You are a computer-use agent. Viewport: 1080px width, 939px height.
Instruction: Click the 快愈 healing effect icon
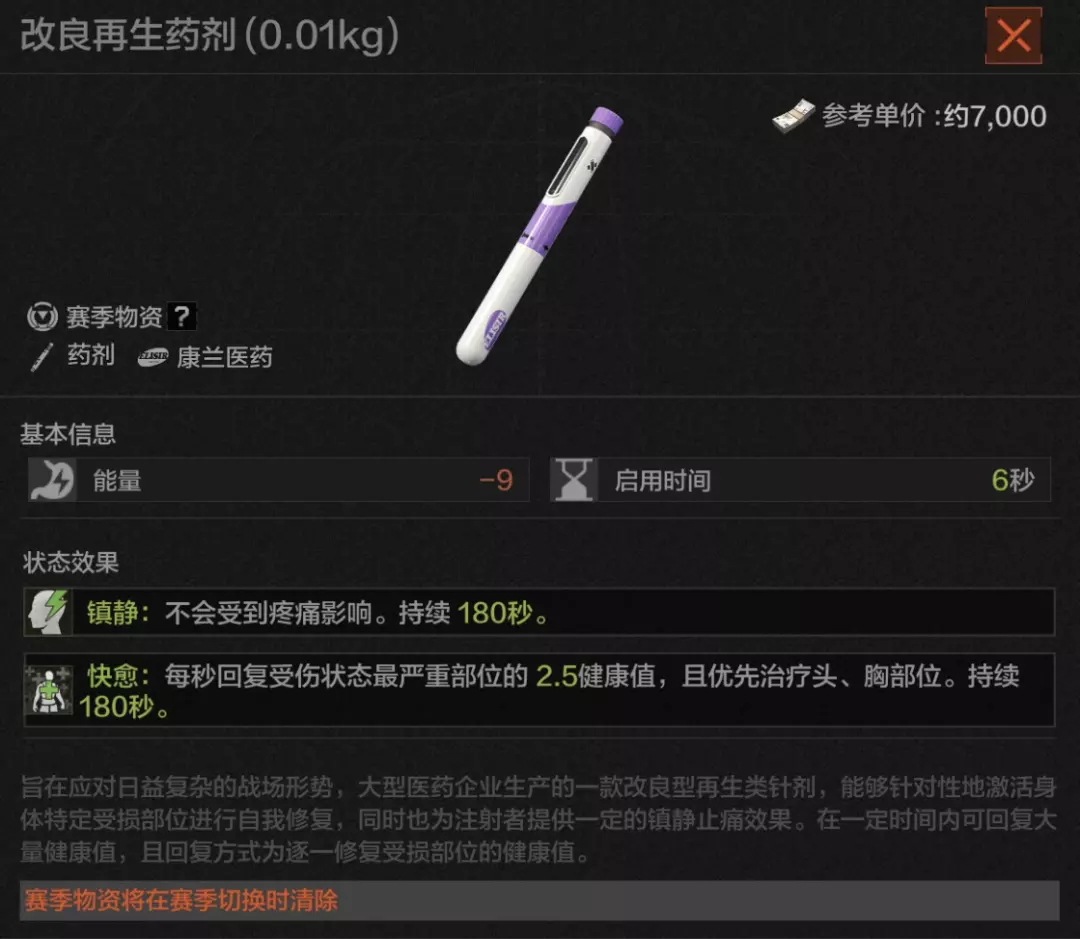point(48,690)
